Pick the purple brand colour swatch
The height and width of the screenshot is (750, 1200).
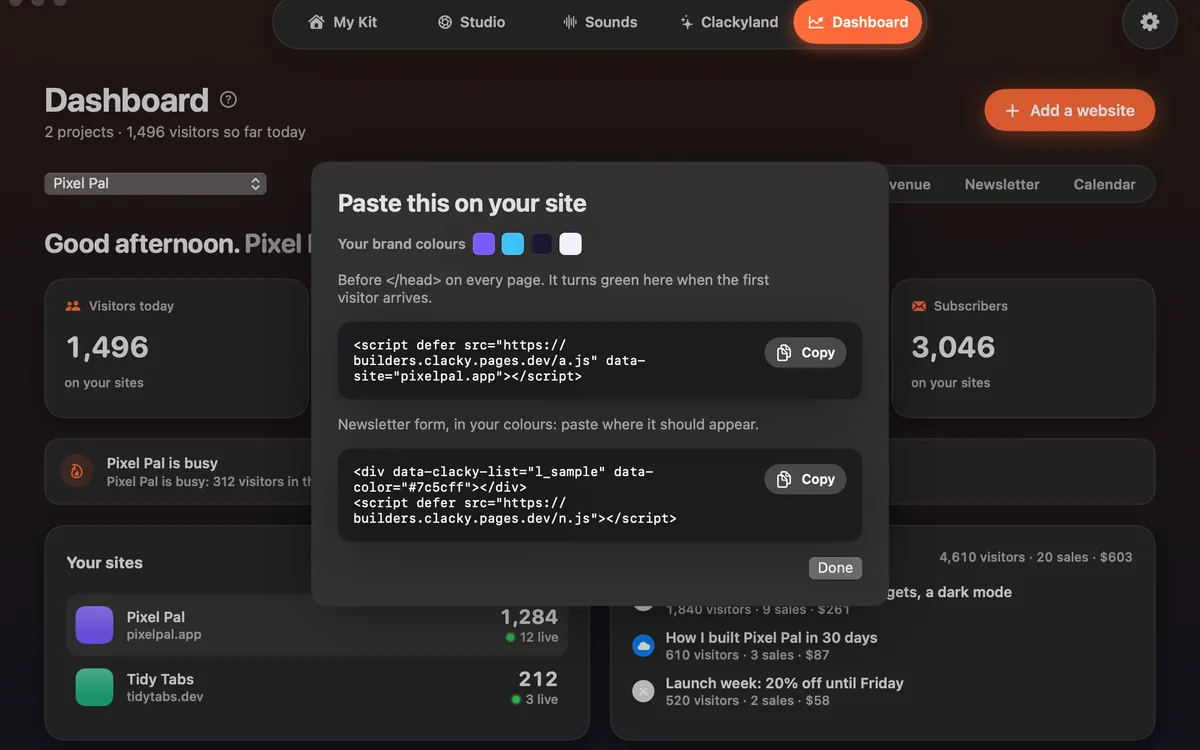pos(484,244)
